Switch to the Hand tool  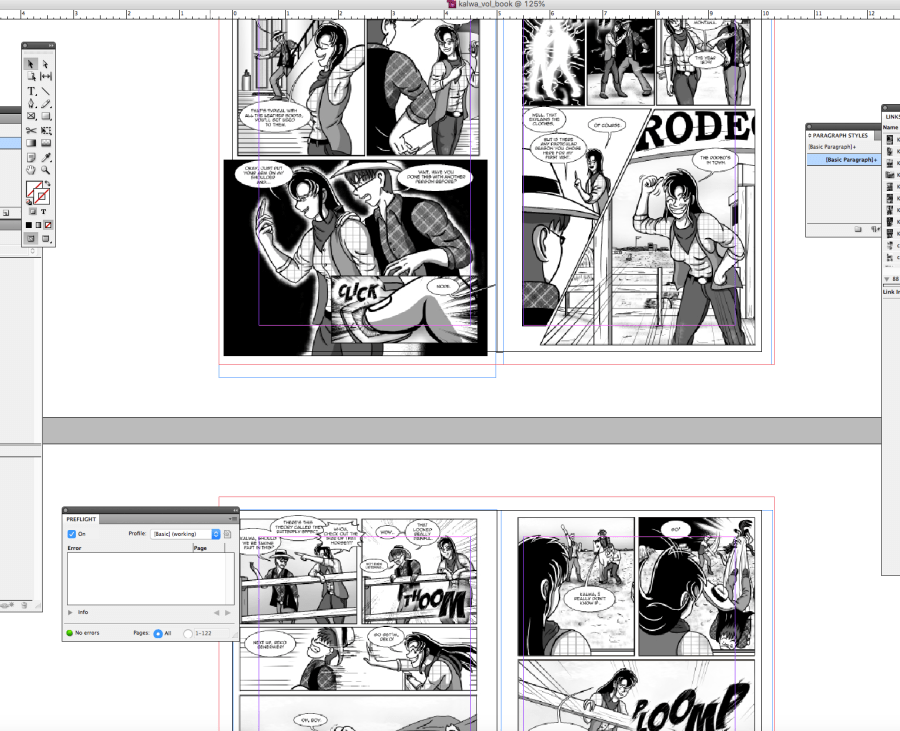(32, 170)
